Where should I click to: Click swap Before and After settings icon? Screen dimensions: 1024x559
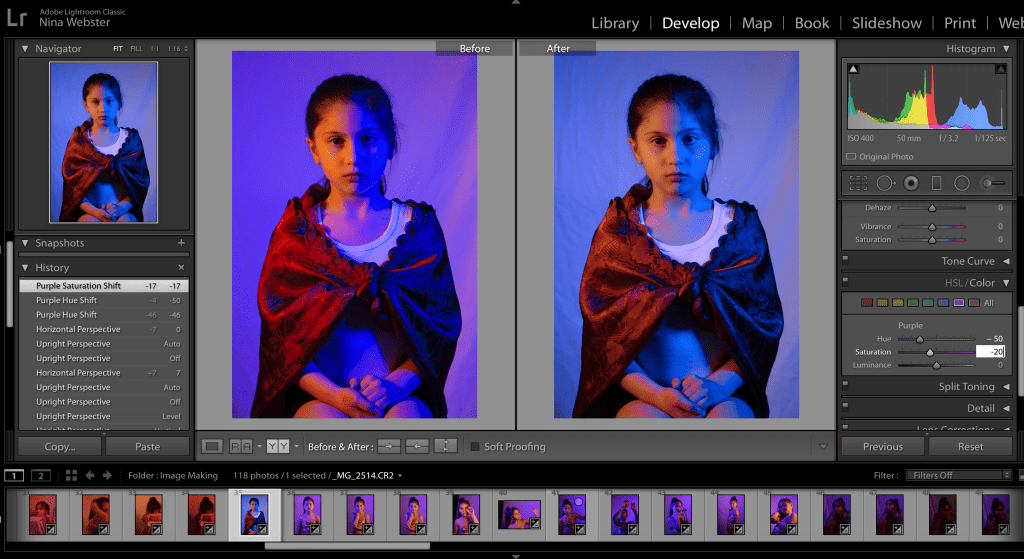tap(446, 446)
